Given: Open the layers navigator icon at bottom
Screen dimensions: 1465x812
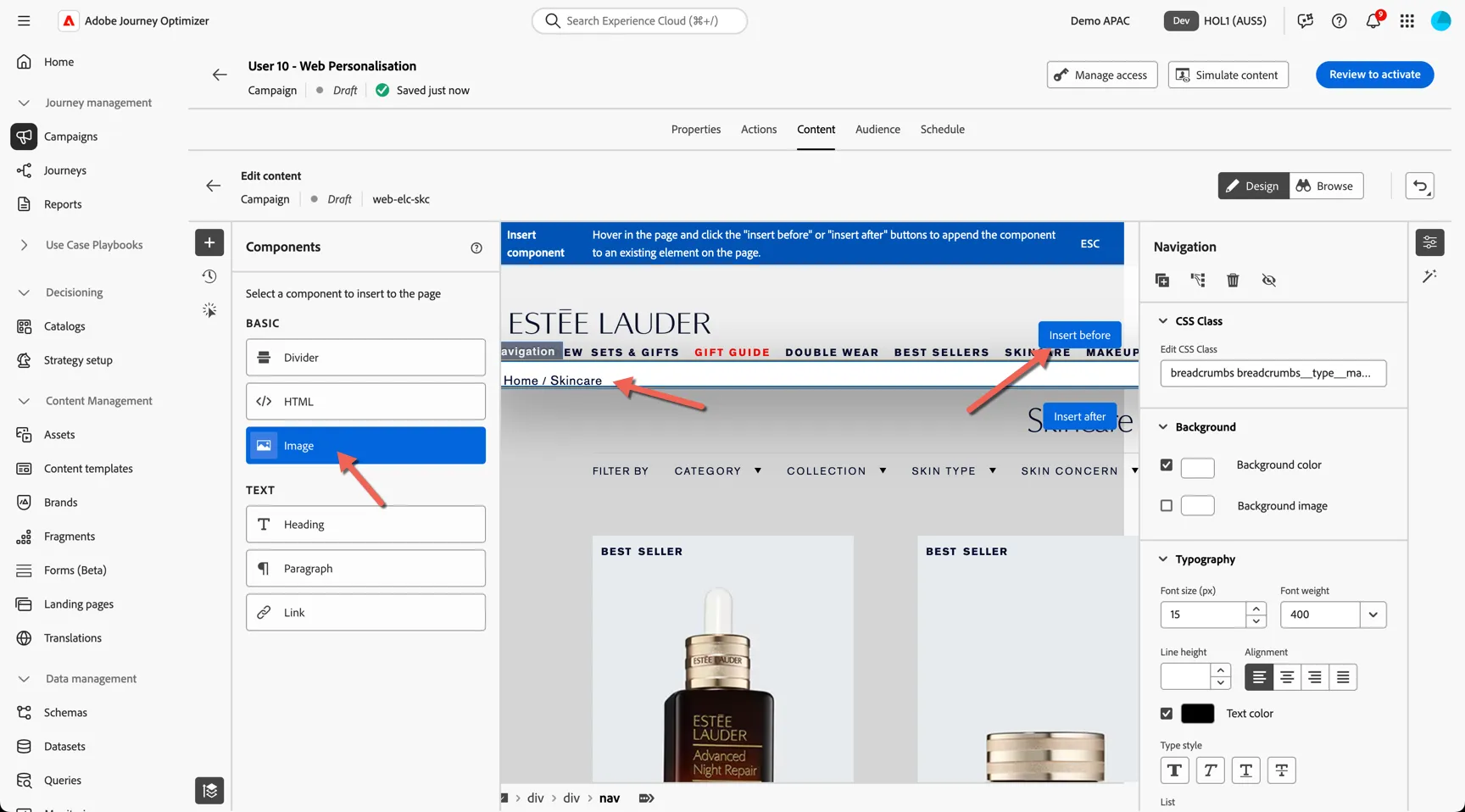Looking at the screenshot, I should (209, 791).
